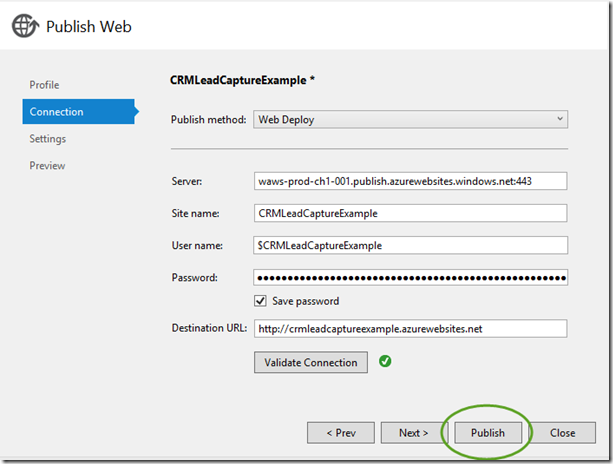
Task: Toggle the Save password checkbox
Action: pyautogui.click(x=260, y=301)
